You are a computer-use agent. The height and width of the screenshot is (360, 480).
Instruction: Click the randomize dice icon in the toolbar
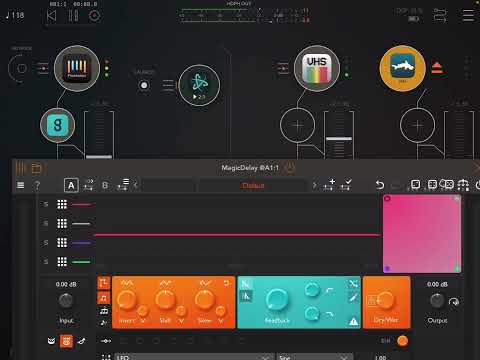click(x=446, y=184)
